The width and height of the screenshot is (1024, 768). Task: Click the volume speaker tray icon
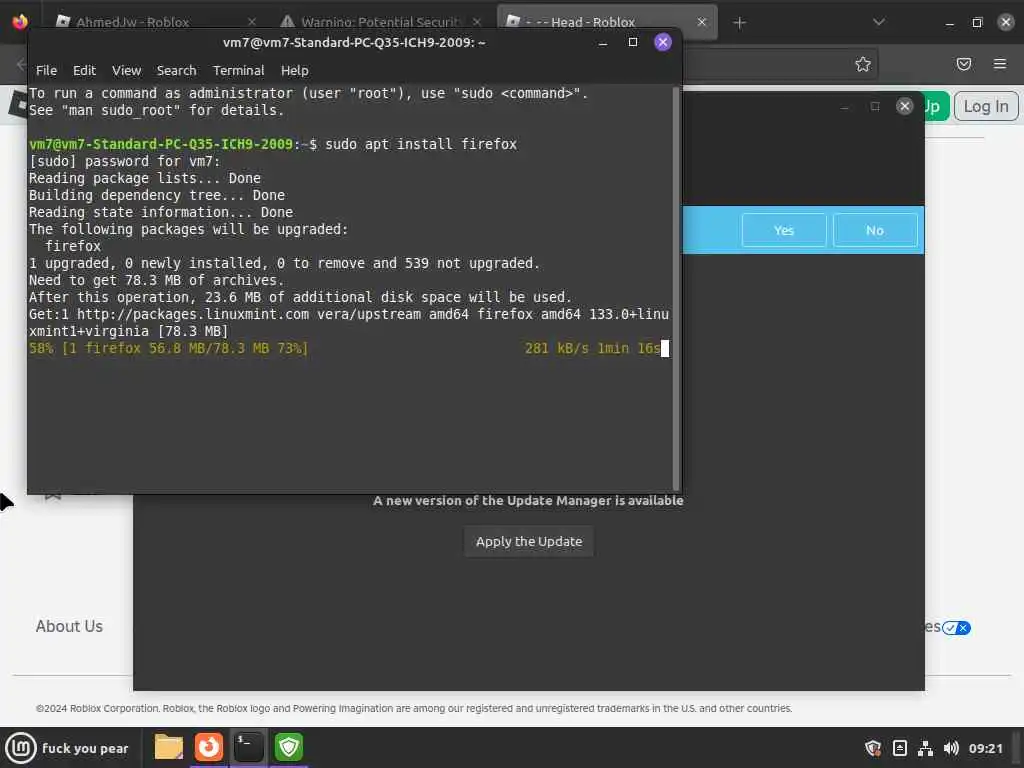click(x=951, y=748)
